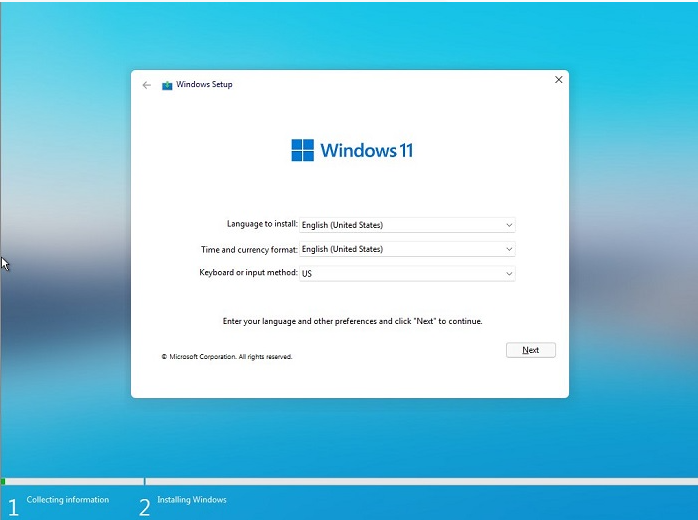Image resolution: width=698 pixels, height=520 pixels.
Task: Click the large step number 2
Action: pyautogui.click(x=144, y=507)
